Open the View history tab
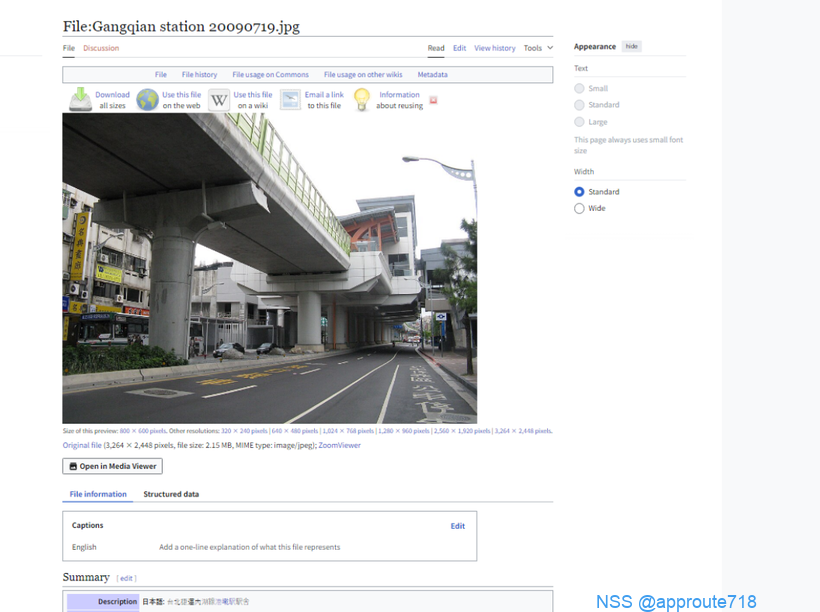Screen dimensions: 820x612 pos(495,48)
